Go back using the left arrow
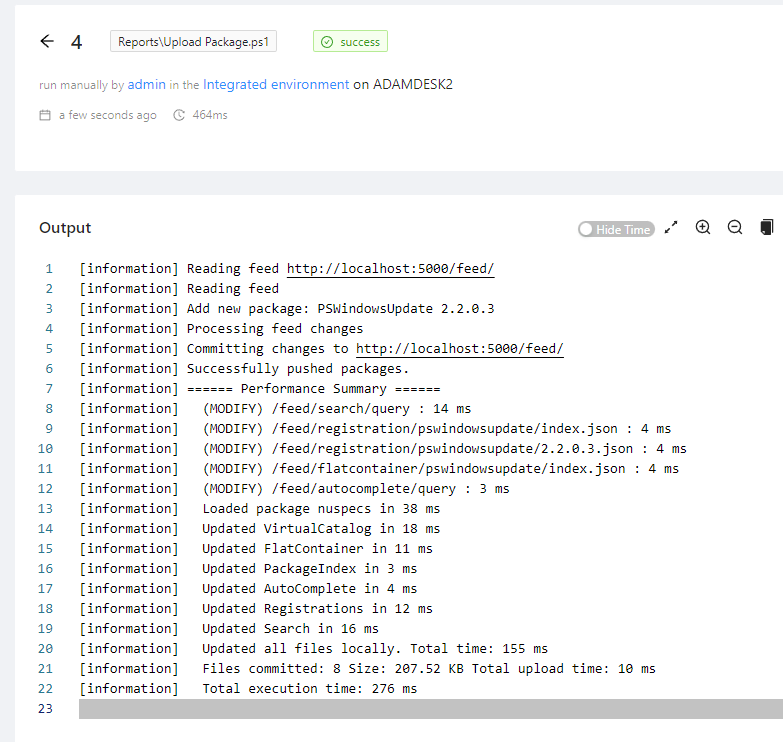The image size is (783, 742). (46, 41)
